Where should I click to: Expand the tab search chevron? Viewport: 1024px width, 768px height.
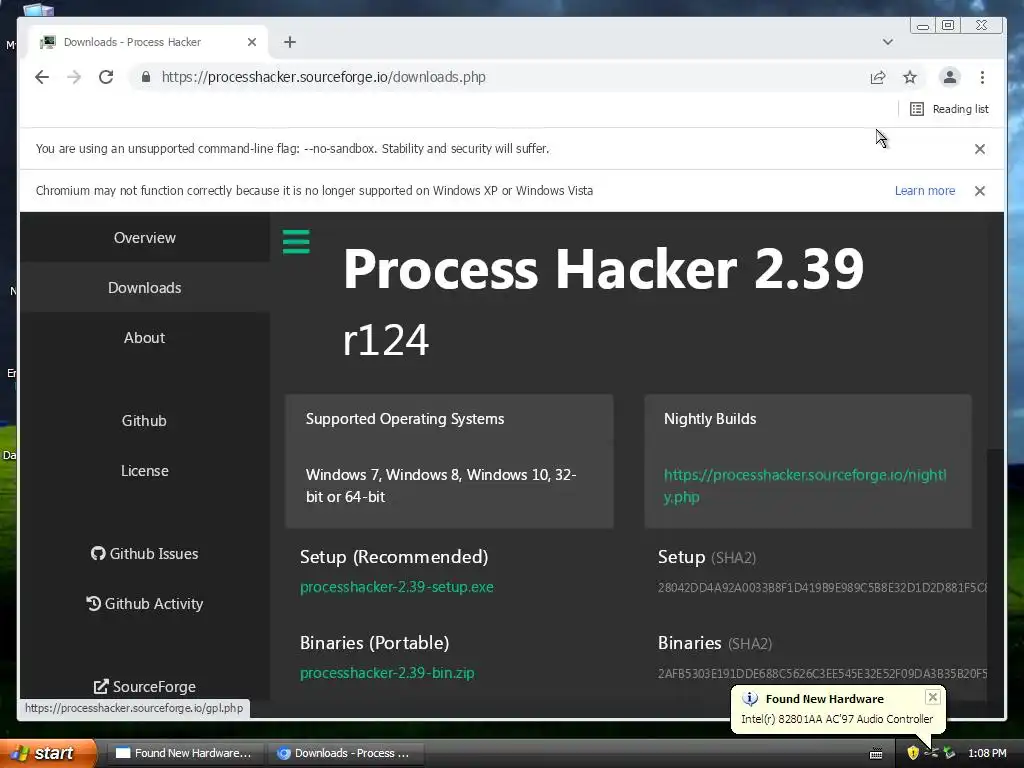point(888,42)
